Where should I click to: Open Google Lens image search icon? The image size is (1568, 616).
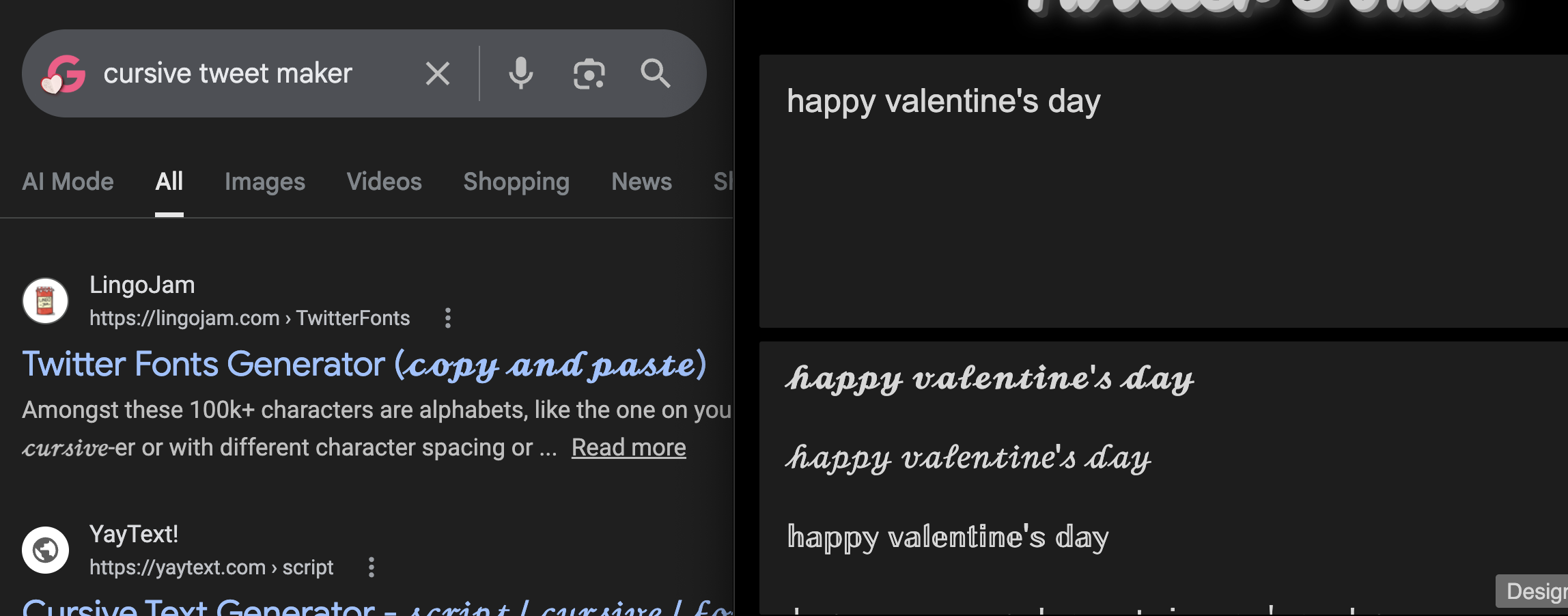click(589, 74)
